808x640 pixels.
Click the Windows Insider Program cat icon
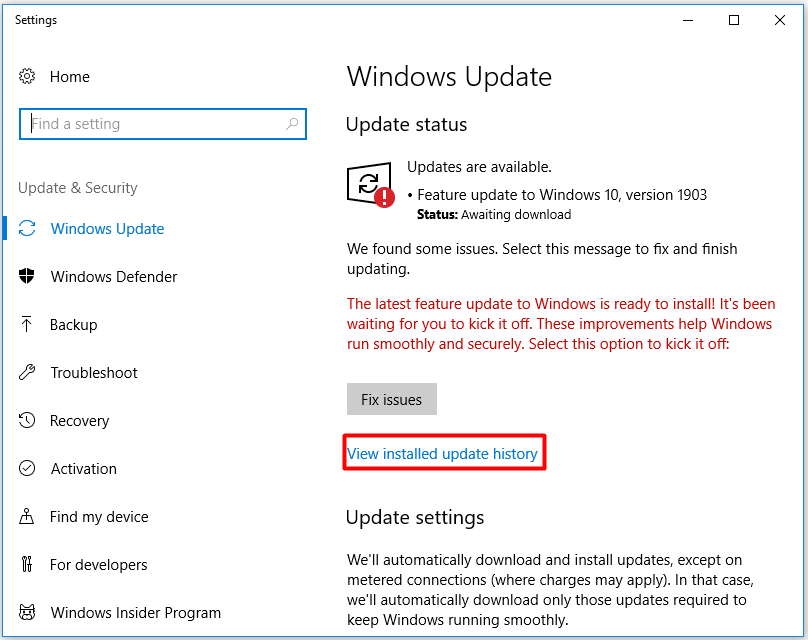tap(27, 612)
